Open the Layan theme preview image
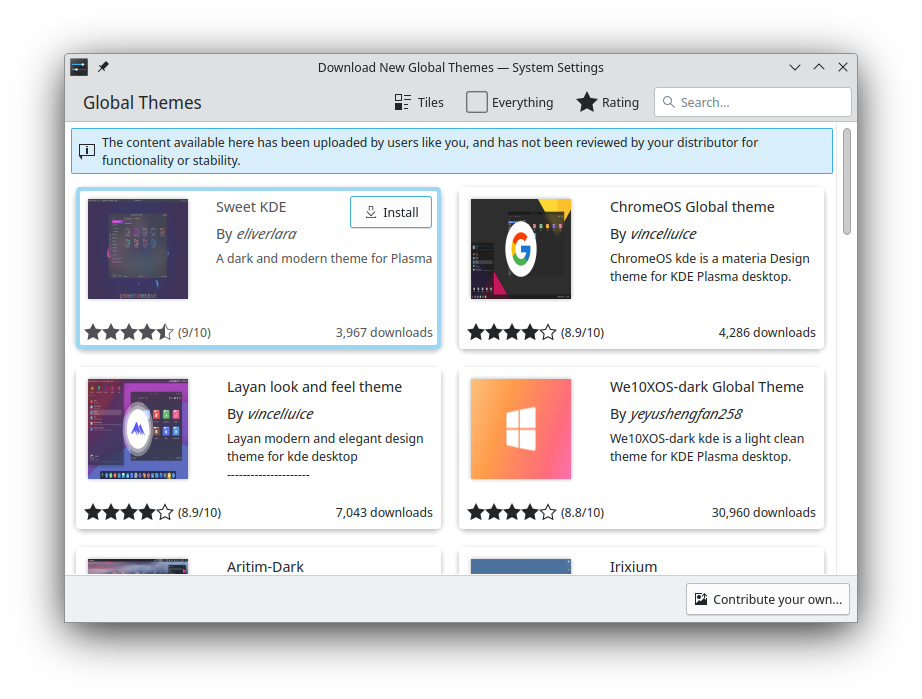The height and width of the screenshot is (699, 922). 137,428
